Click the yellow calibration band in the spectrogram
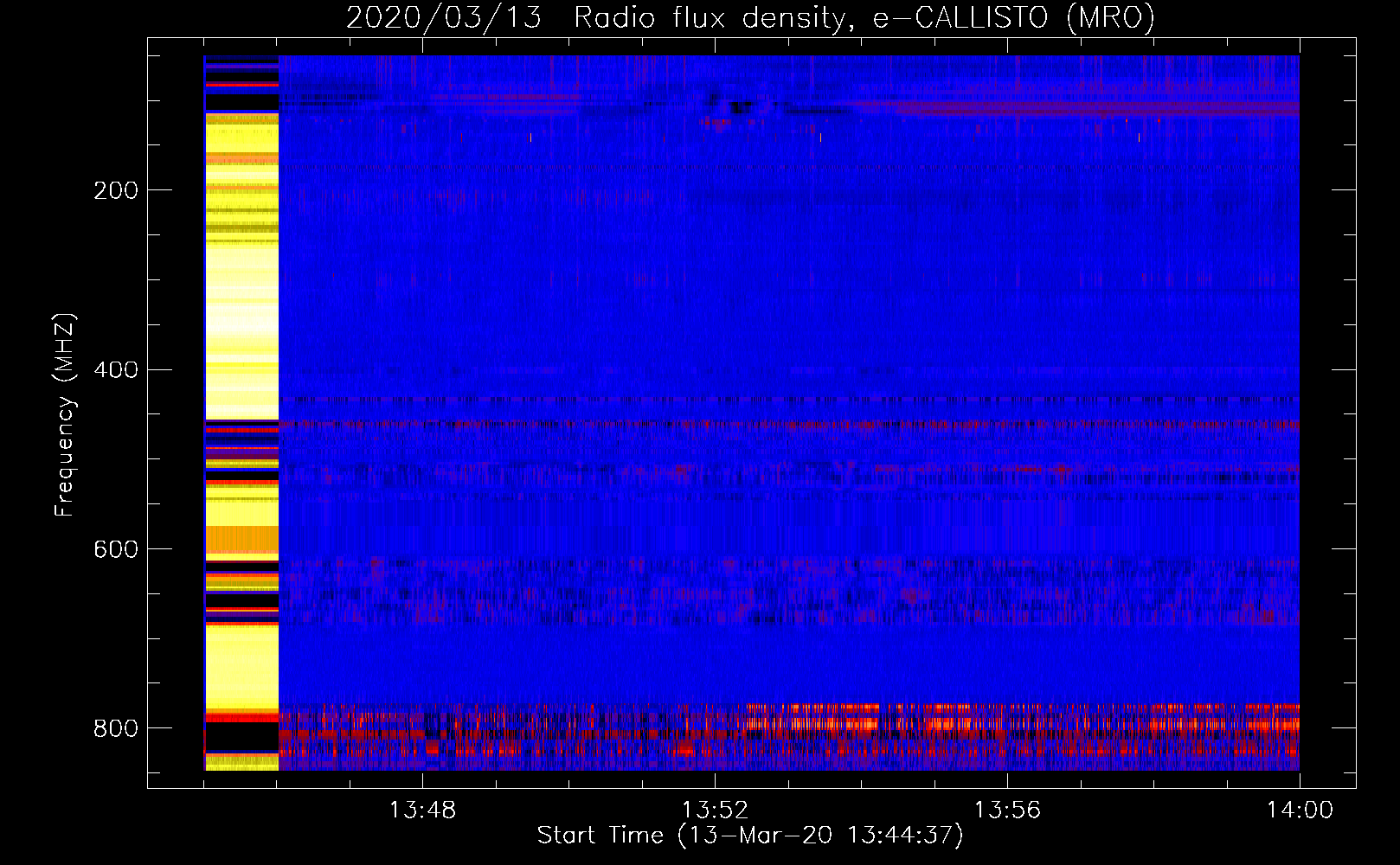Viewport: 1400px width, 865px height. pos(241,413)
